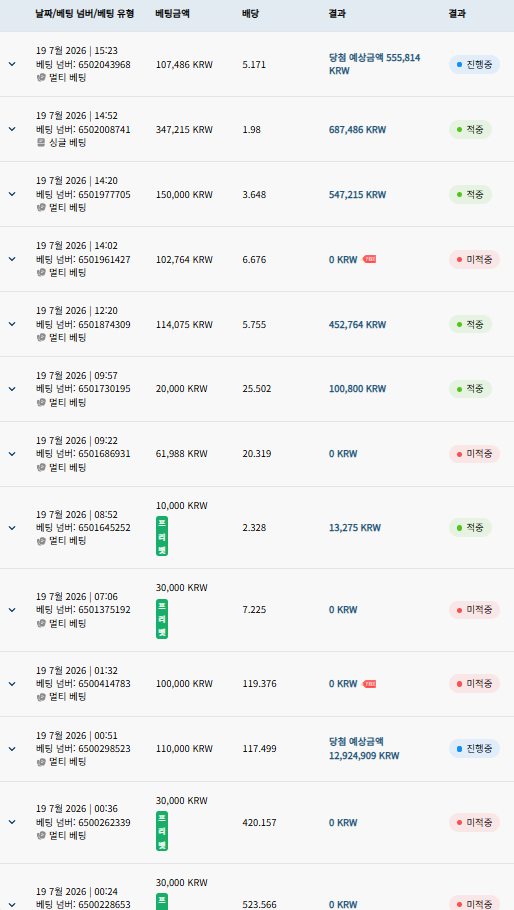This screenshot has width=514, height=910.
Task: Click 적중 status badge for 687,486 KRW result
Action: pyautogui.click(x=470, y=129)
